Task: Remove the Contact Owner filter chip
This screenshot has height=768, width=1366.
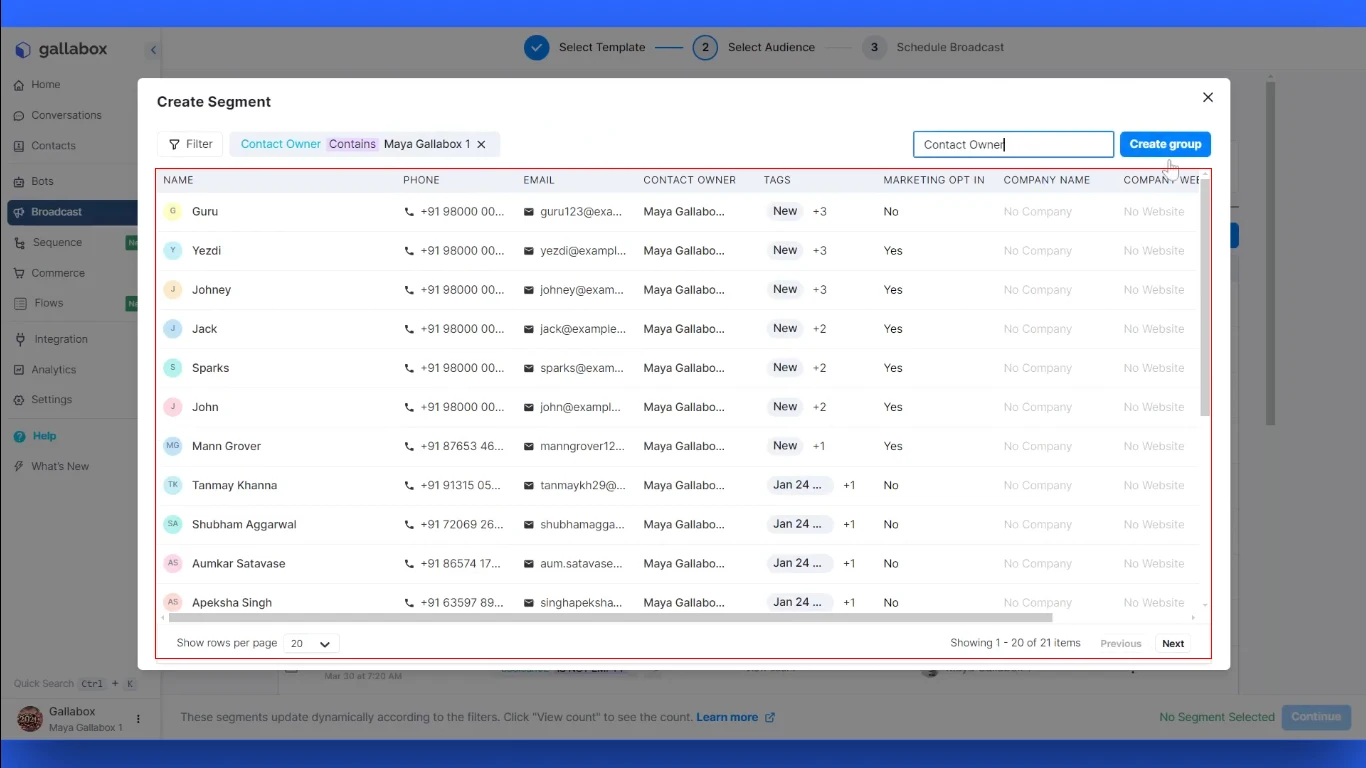Action: [481, 145]
